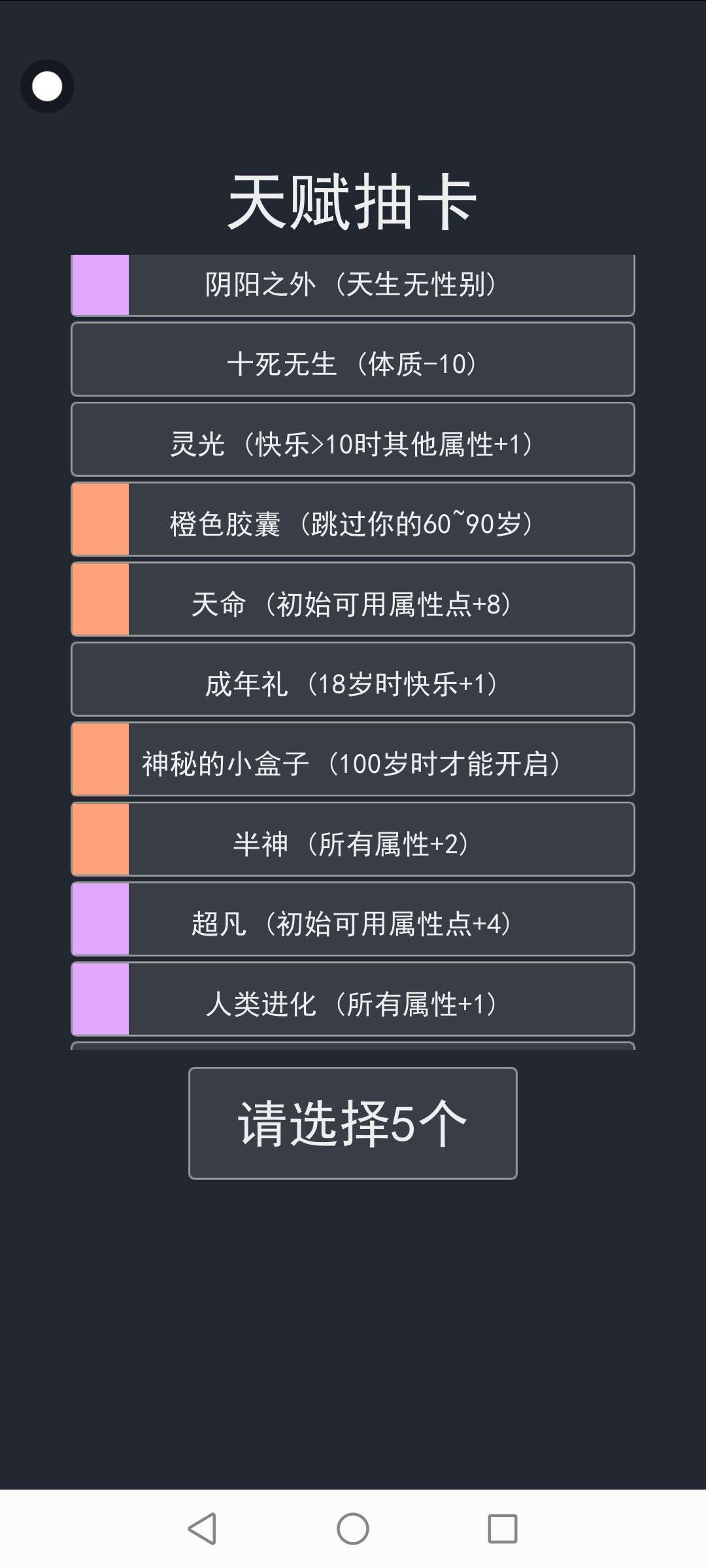The width and height of the screenshot is (706, 1568).
Task: Select the 阴阳之外 talent card
Action: pyautogui.click(x=353, y=285)
